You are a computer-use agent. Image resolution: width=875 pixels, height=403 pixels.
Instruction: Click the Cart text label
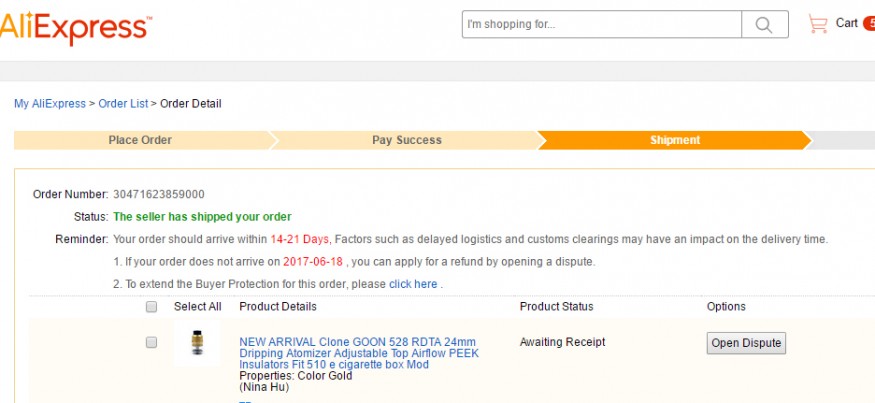[x=846, y=23]
